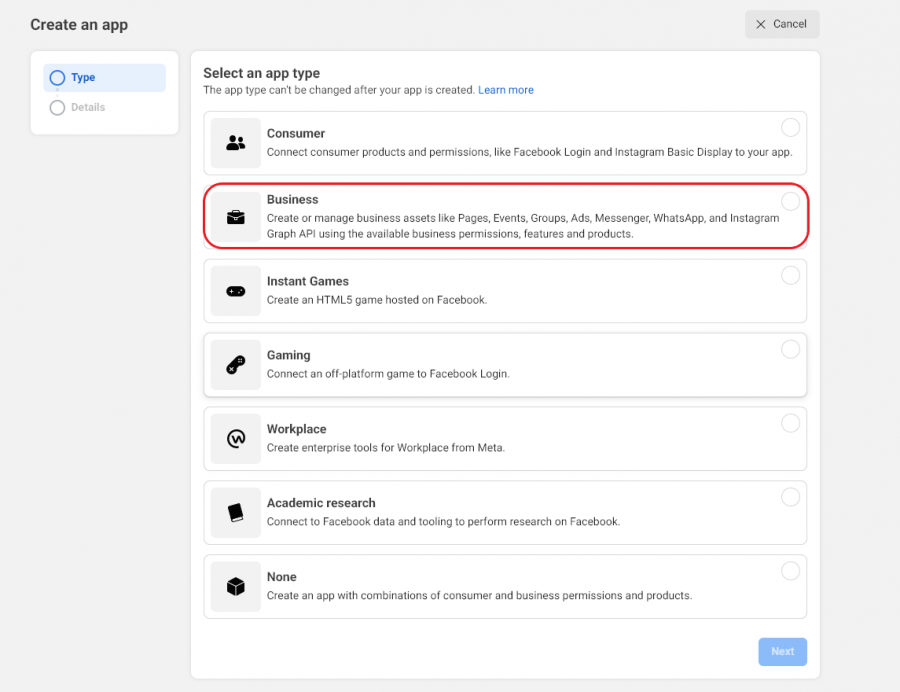Click the Academic research title text
Image resolution: width=900 pixels, height=692 pixels.
pyautogui.click(x=321, y=503)
